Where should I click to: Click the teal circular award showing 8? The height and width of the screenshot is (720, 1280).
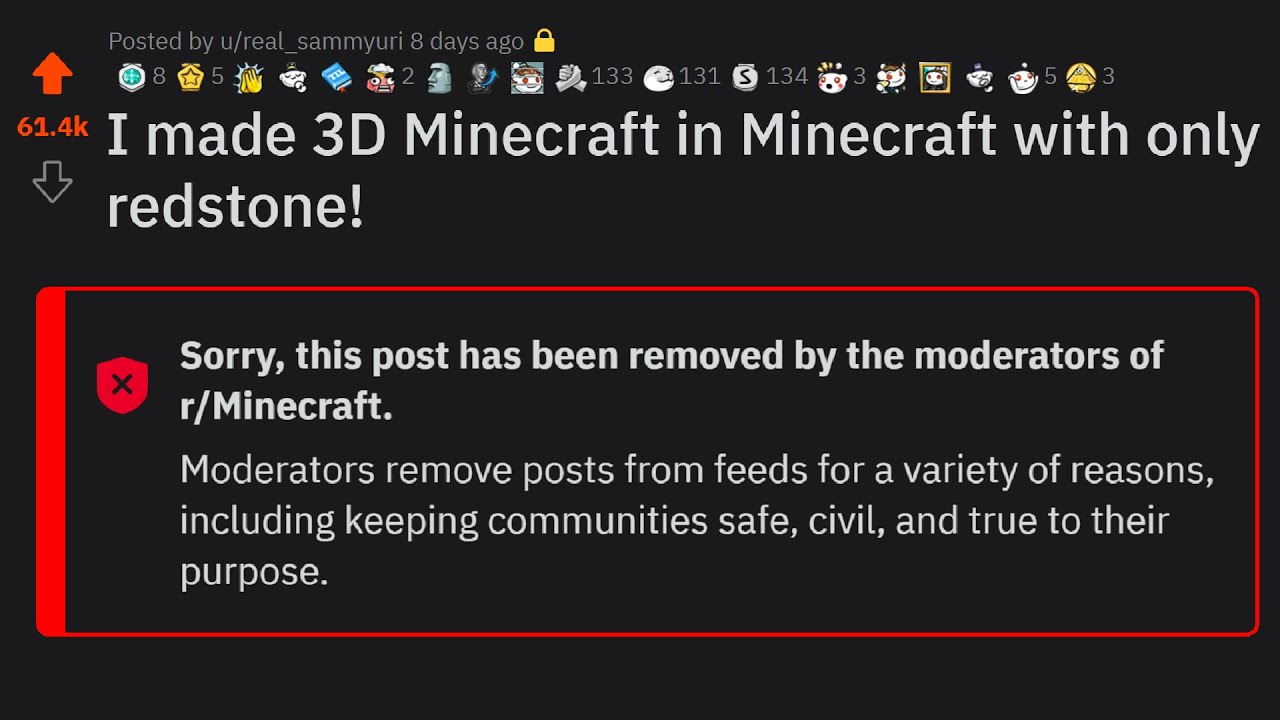[132, 77]
